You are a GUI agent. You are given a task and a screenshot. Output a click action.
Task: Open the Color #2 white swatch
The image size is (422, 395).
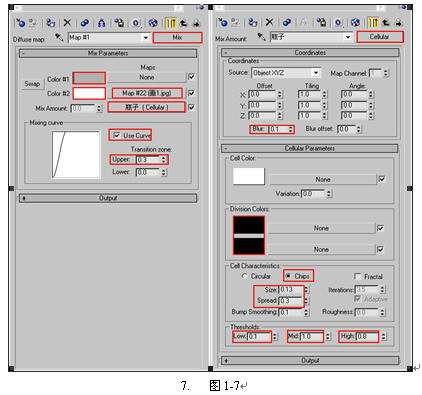pyautogui.click(x=89, y=93)
